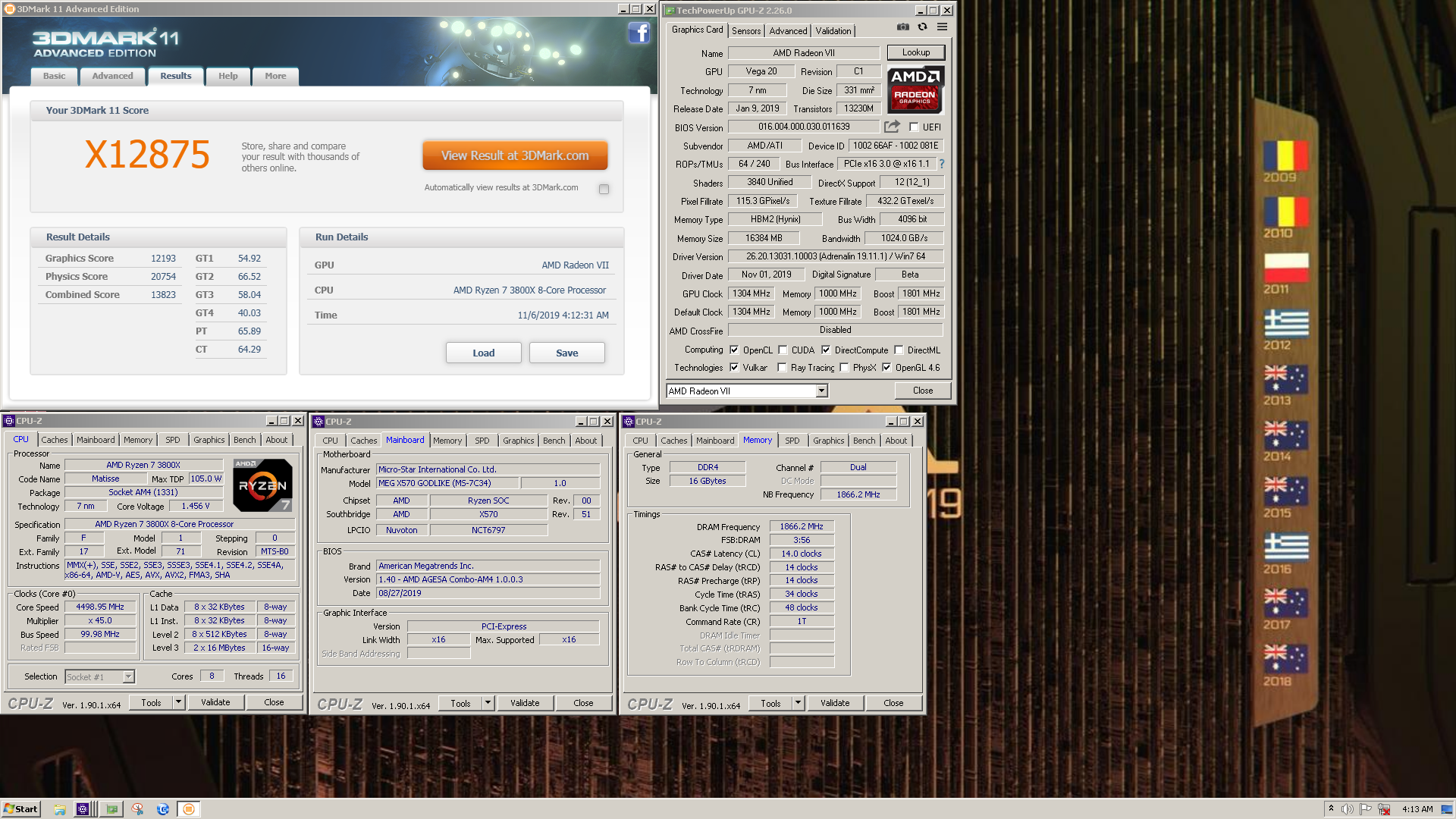1456x819 pixels.
Task: Click the GPU name field AMD Radeon VII
Action: click(804, 53)
